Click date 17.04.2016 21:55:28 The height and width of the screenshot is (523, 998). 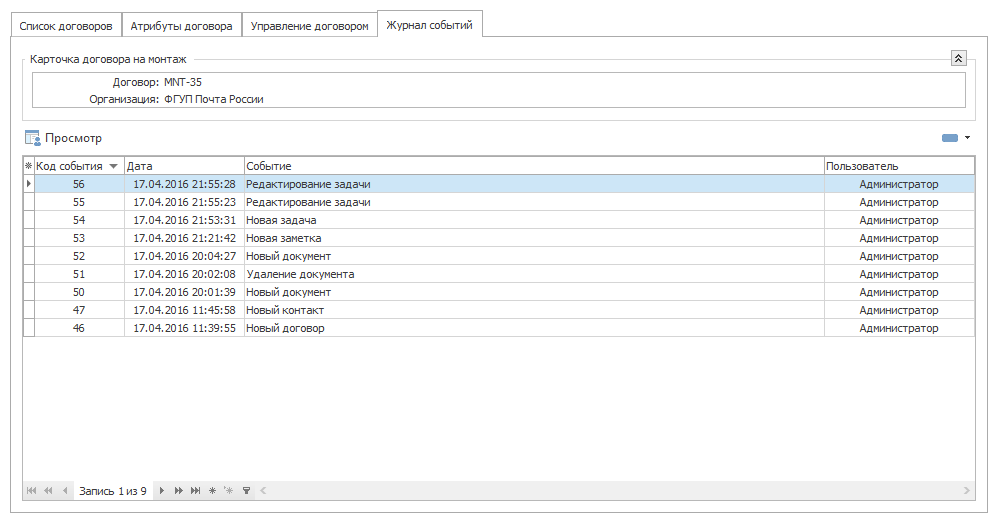click(x=184, y=184)
